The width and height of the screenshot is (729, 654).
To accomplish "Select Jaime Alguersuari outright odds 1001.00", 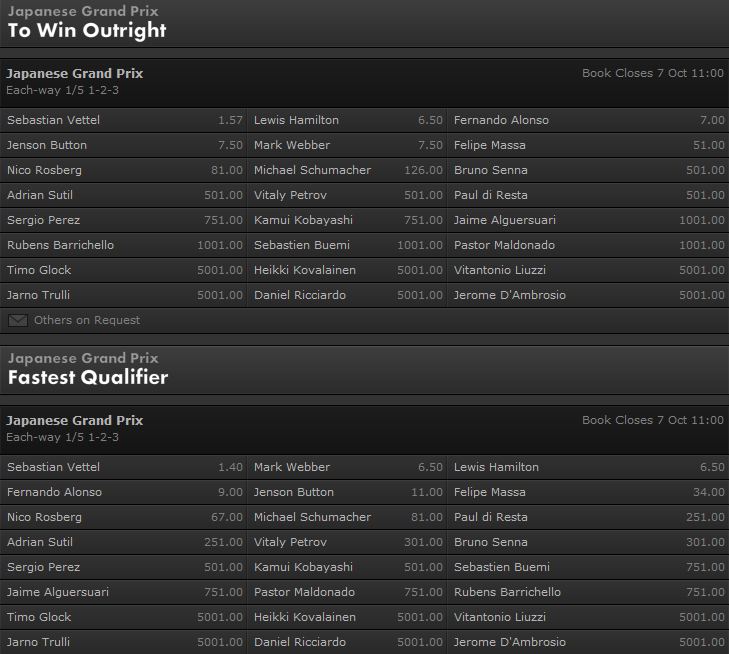I will 588,220.
